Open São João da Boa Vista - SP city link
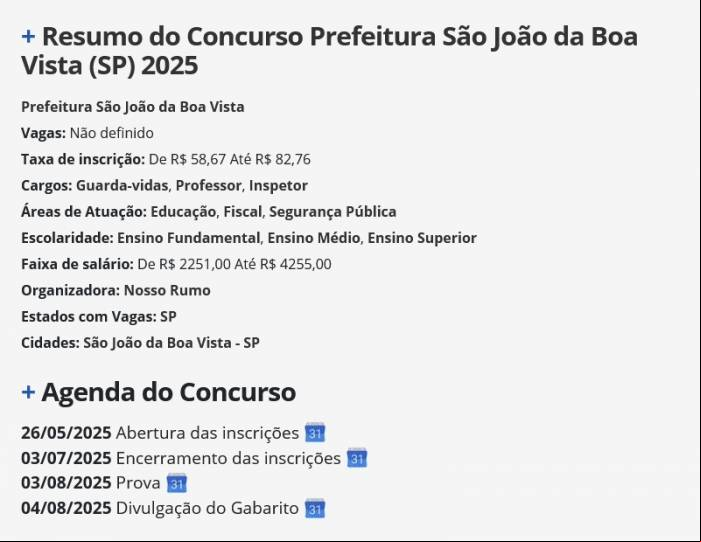Screen dimensions: 701x542 click(171, 343)
